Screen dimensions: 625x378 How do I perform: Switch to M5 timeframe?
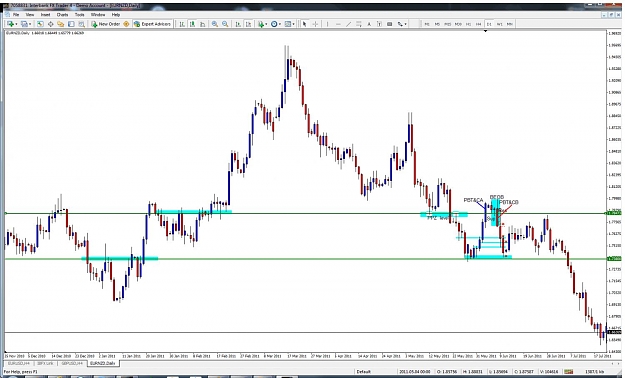click(437, 24)
